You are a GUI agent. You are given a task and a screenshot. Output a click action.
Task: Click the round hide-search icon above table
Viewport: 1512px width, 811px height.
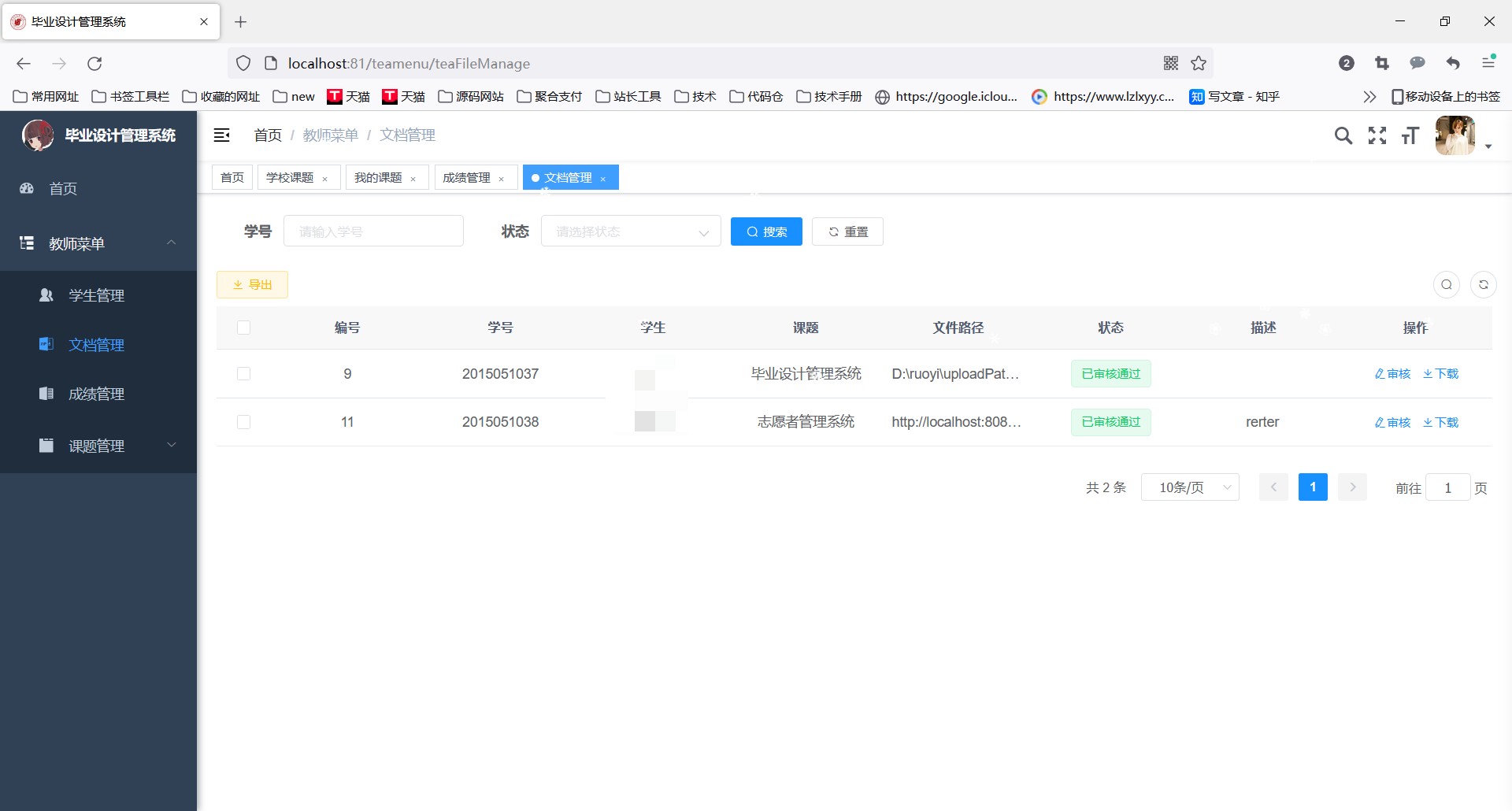click(x=1447, y=285)
